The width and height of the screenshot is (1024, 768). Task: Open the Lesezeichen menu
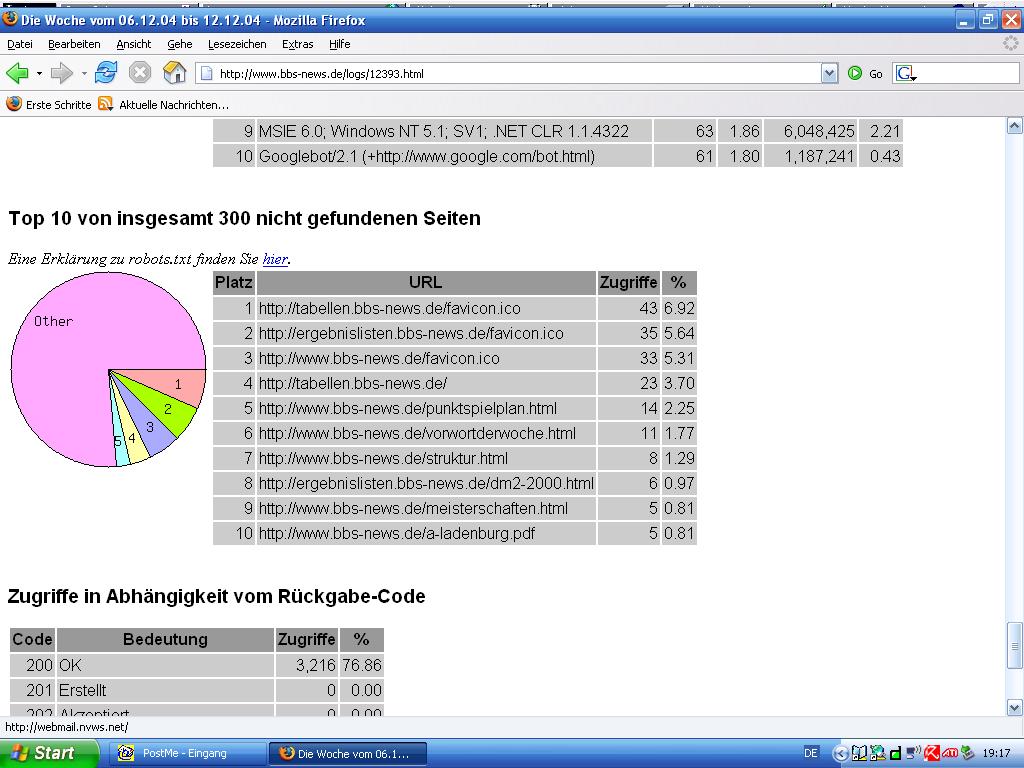[237, 44]
